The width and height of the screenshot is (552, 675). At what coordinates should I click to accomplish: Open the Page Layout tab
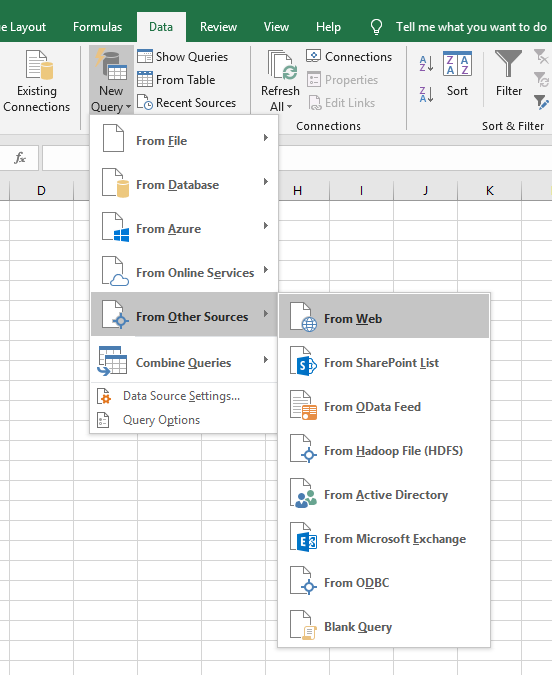click(x=23, y=27)
